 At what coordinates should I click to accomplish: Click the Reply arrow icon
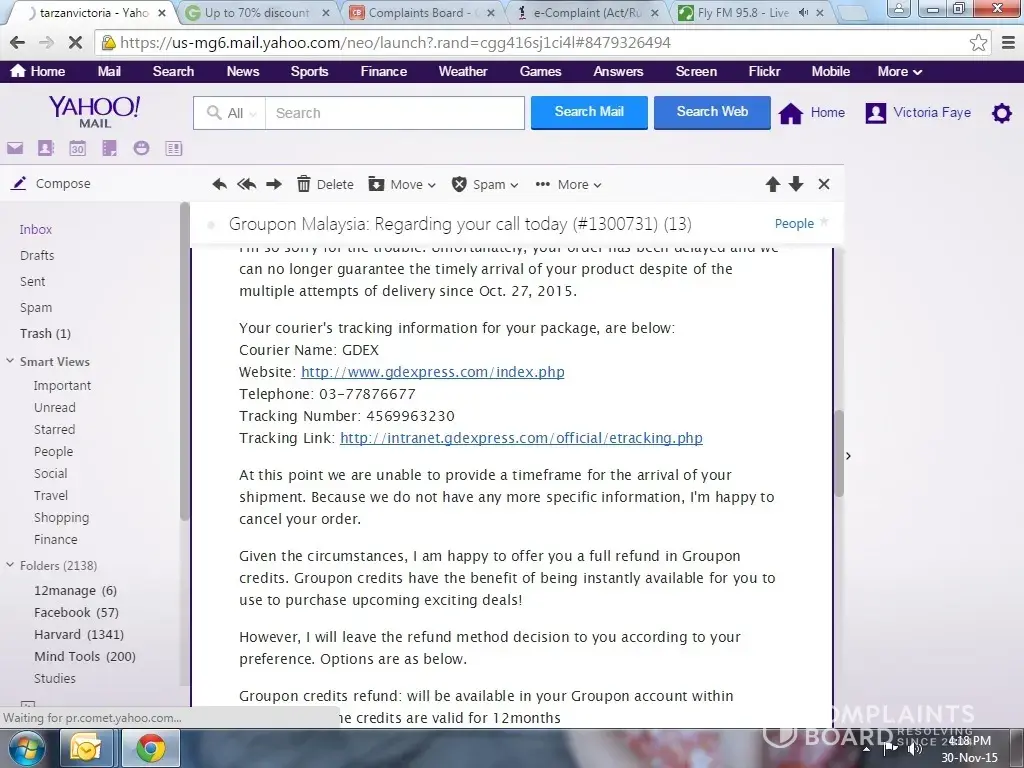pos(219,184)
